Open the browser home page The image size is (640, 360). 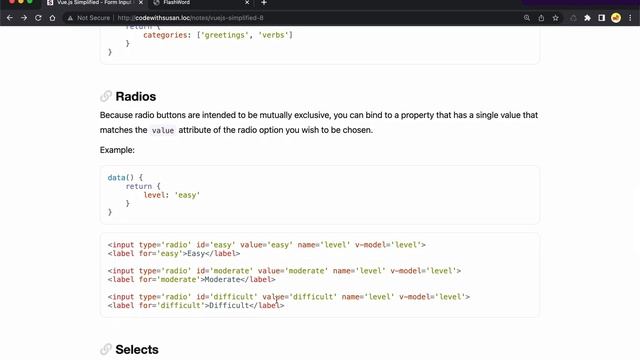pyautogui.click(x=52, y=18)
